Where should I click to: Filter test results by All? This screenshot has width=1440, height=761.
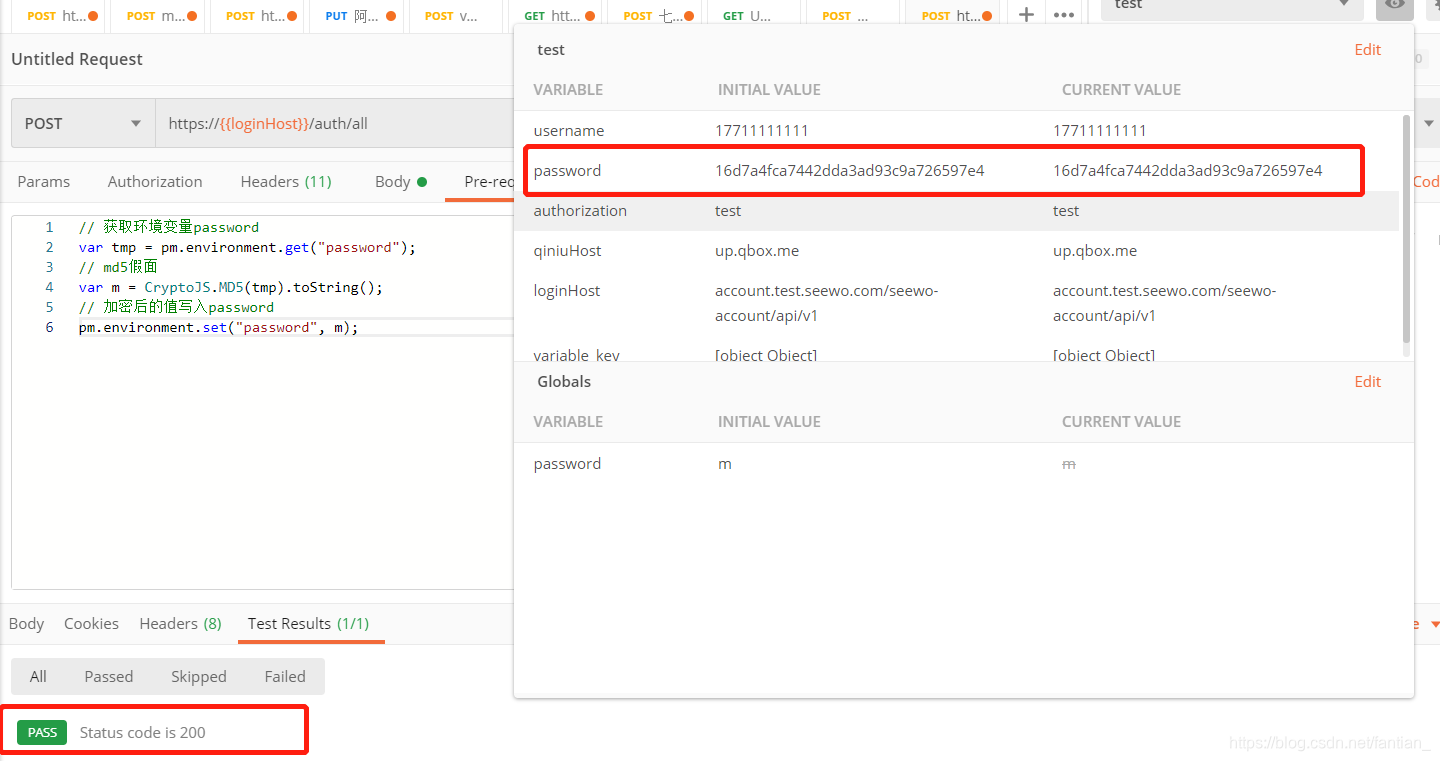tap(38, 677)
